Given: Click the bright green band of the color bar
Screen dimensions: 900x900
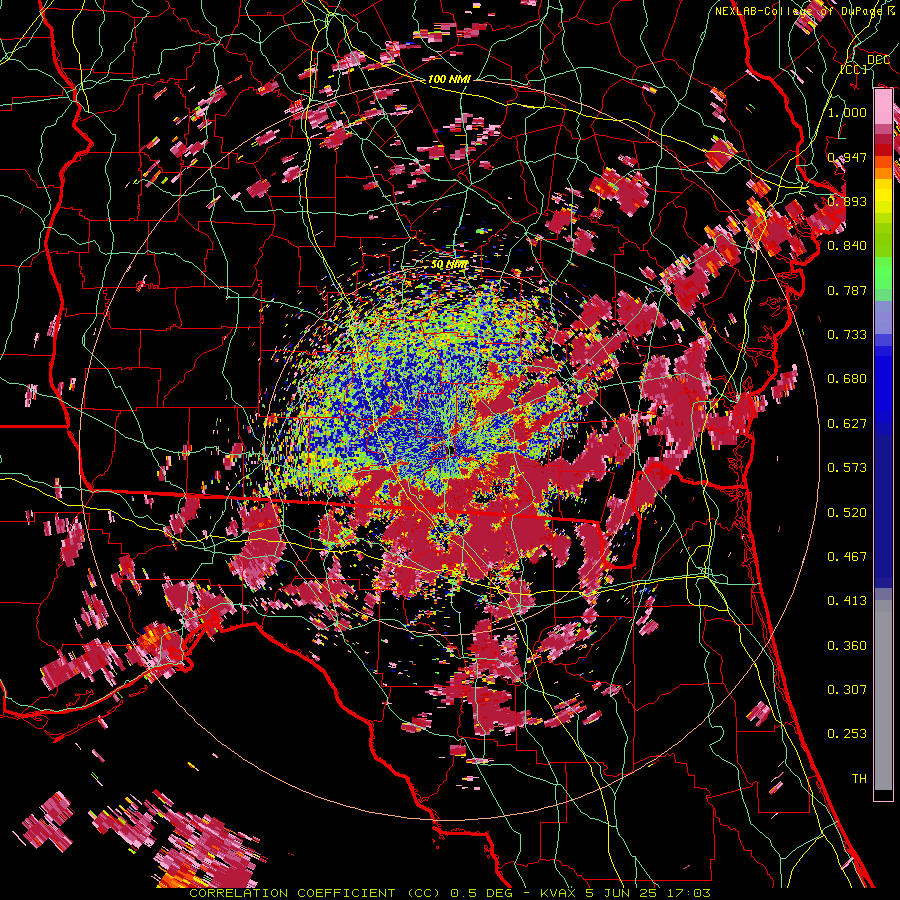Looking at the screenshot, I should tap(883, 273).
